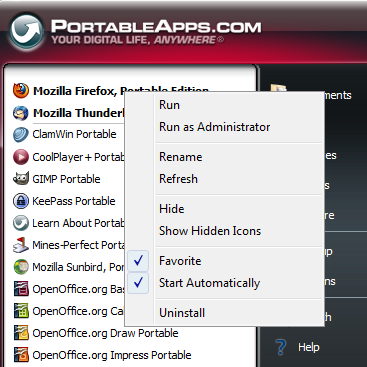This screenshot has height=367, width=367.
Task: Select the CoolPlayer+ Portable entry
Action: click(x=78, y=157)
